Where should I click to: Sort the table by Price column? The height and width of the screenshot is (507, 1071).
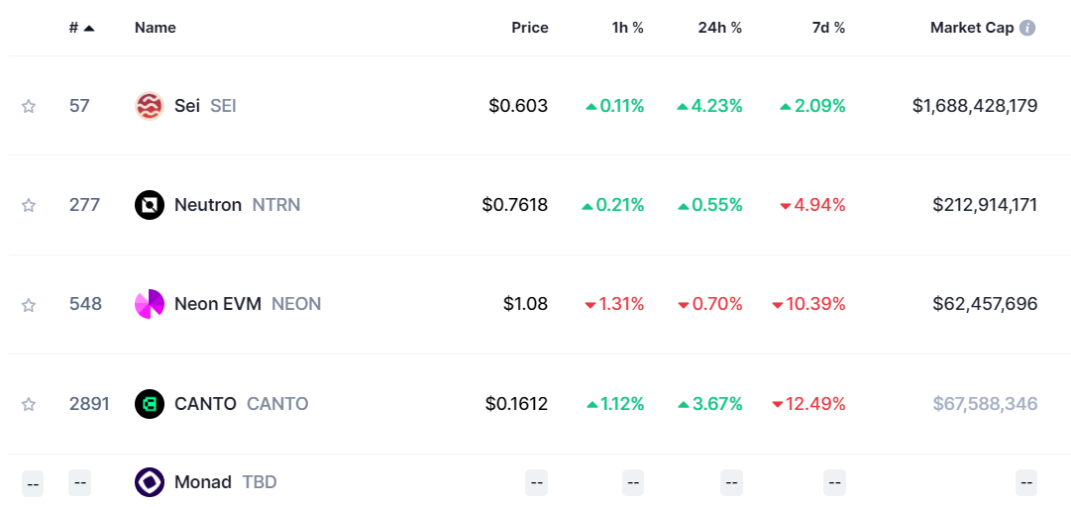click(530, 28)
